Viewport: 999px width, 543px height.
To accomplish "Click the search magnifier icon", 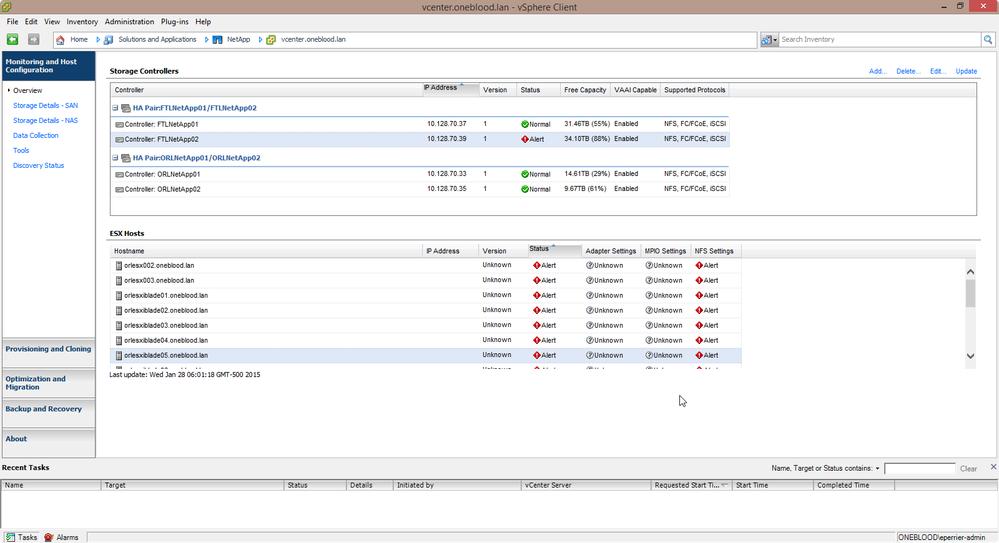I will [987, 40].
